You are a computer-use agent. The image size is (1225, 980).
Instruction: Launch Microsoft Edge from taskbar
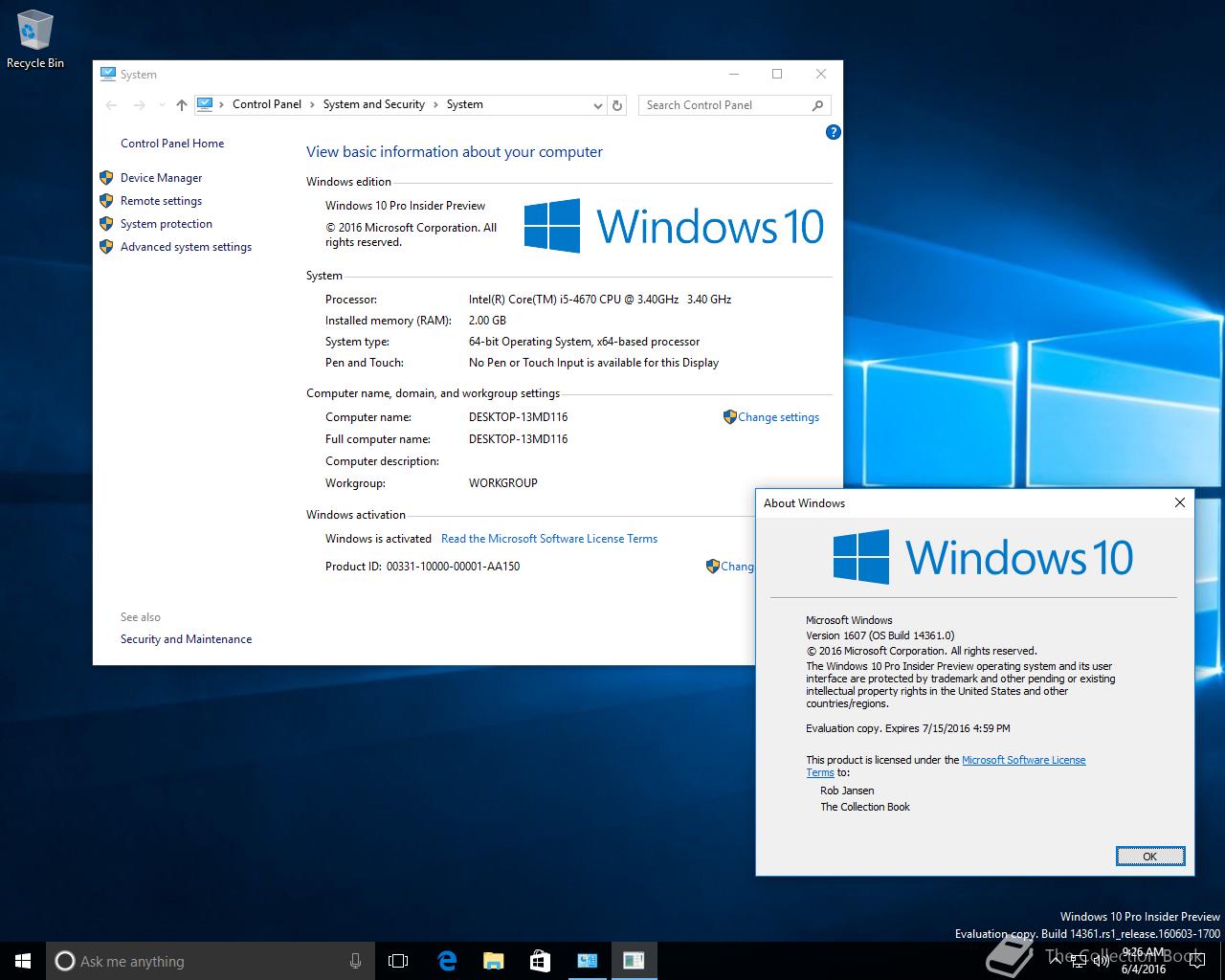pos(446,961)
